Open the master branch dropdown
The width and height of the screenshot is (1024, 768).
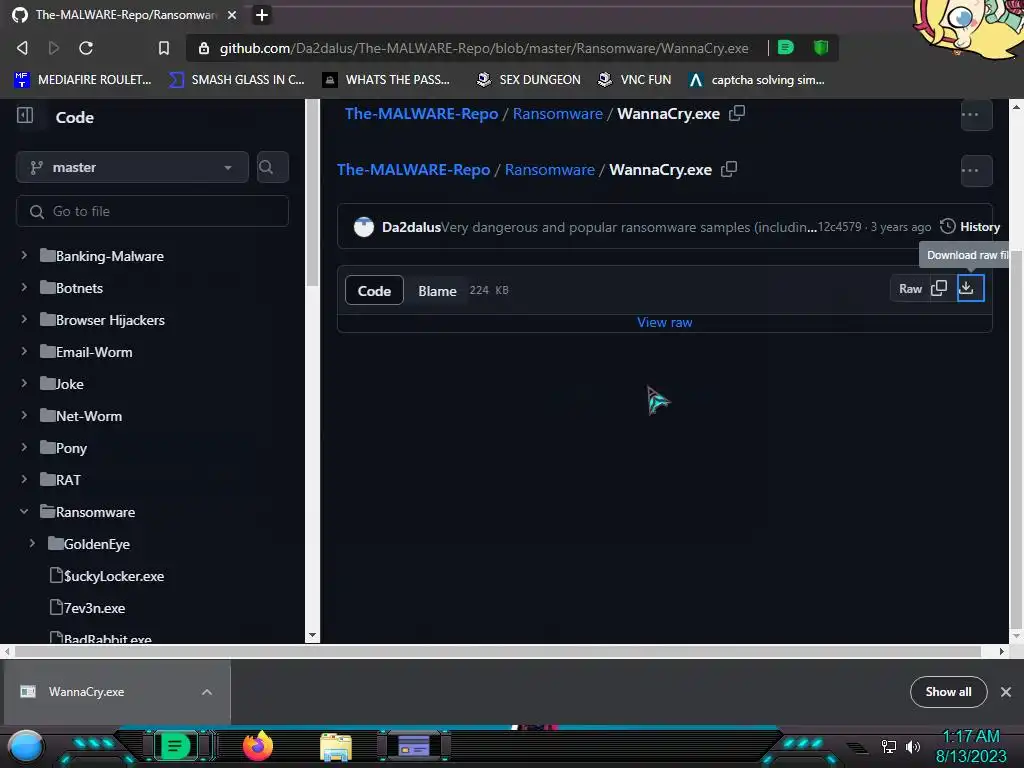point(132,167)
